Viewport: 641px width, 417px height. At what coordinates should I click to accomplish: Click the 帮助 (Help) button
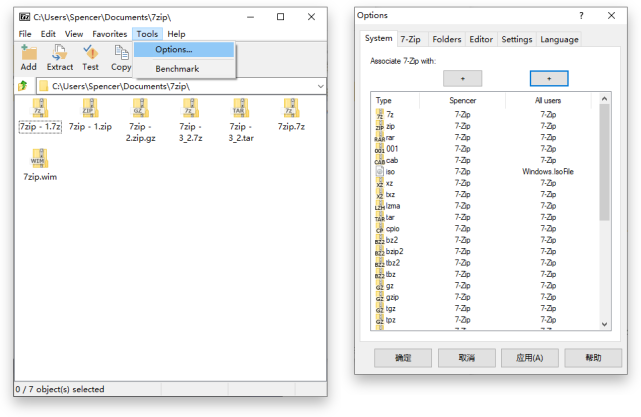click(x=593, y=358)
